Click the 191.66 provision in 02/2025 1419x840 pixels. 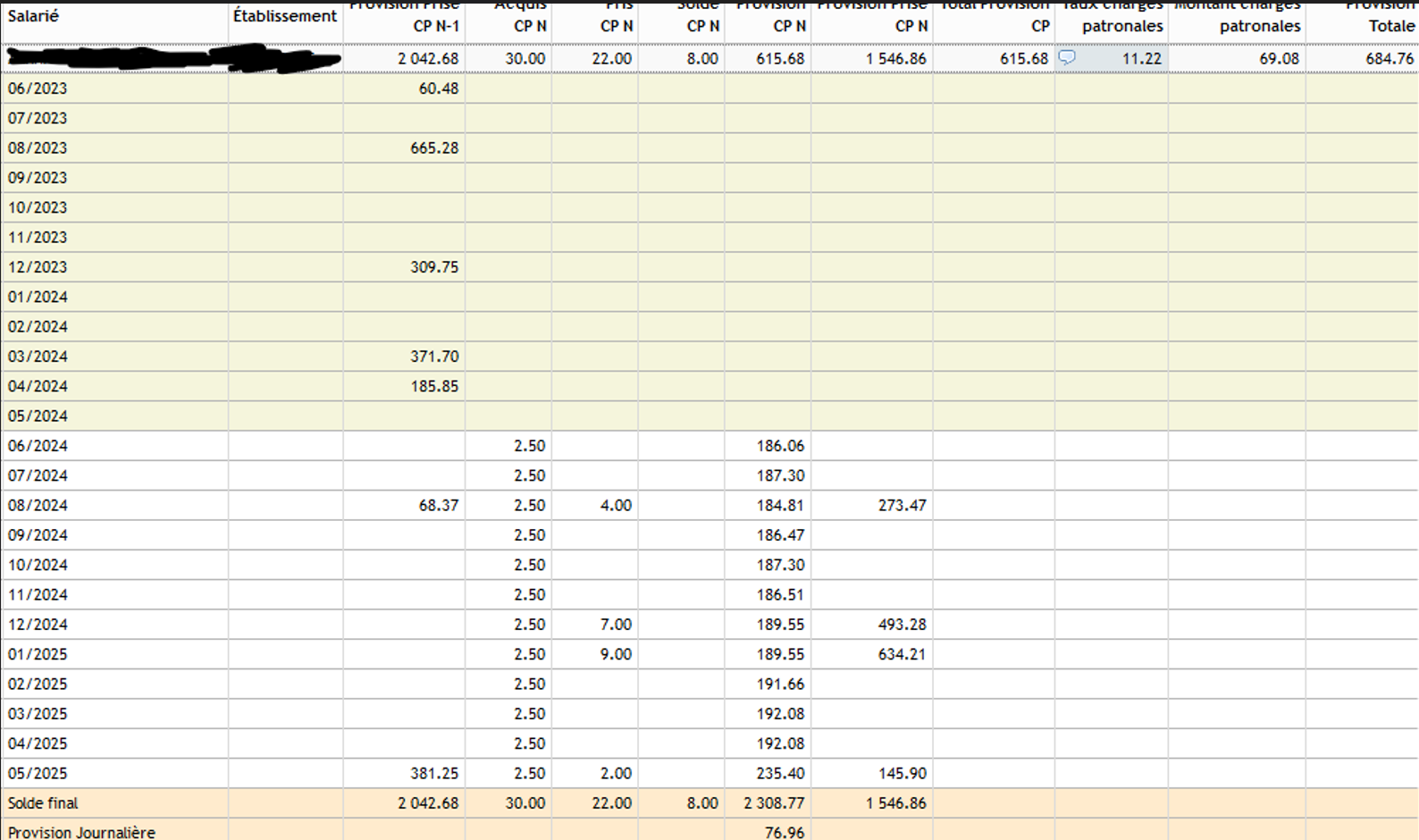(x=780, y=684)
